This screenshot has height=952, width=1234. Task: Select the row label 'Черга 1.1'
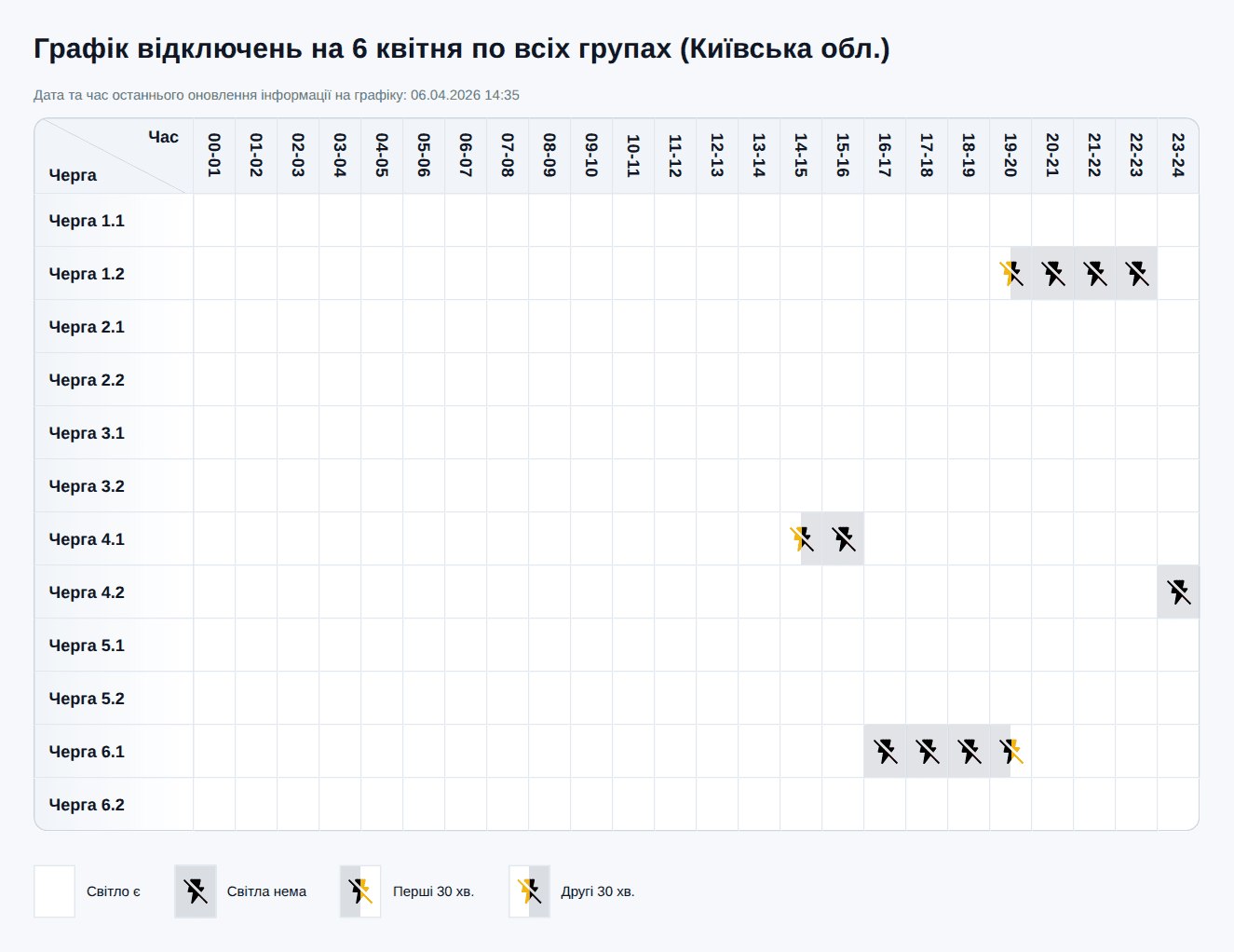click(x=87, y=221)
